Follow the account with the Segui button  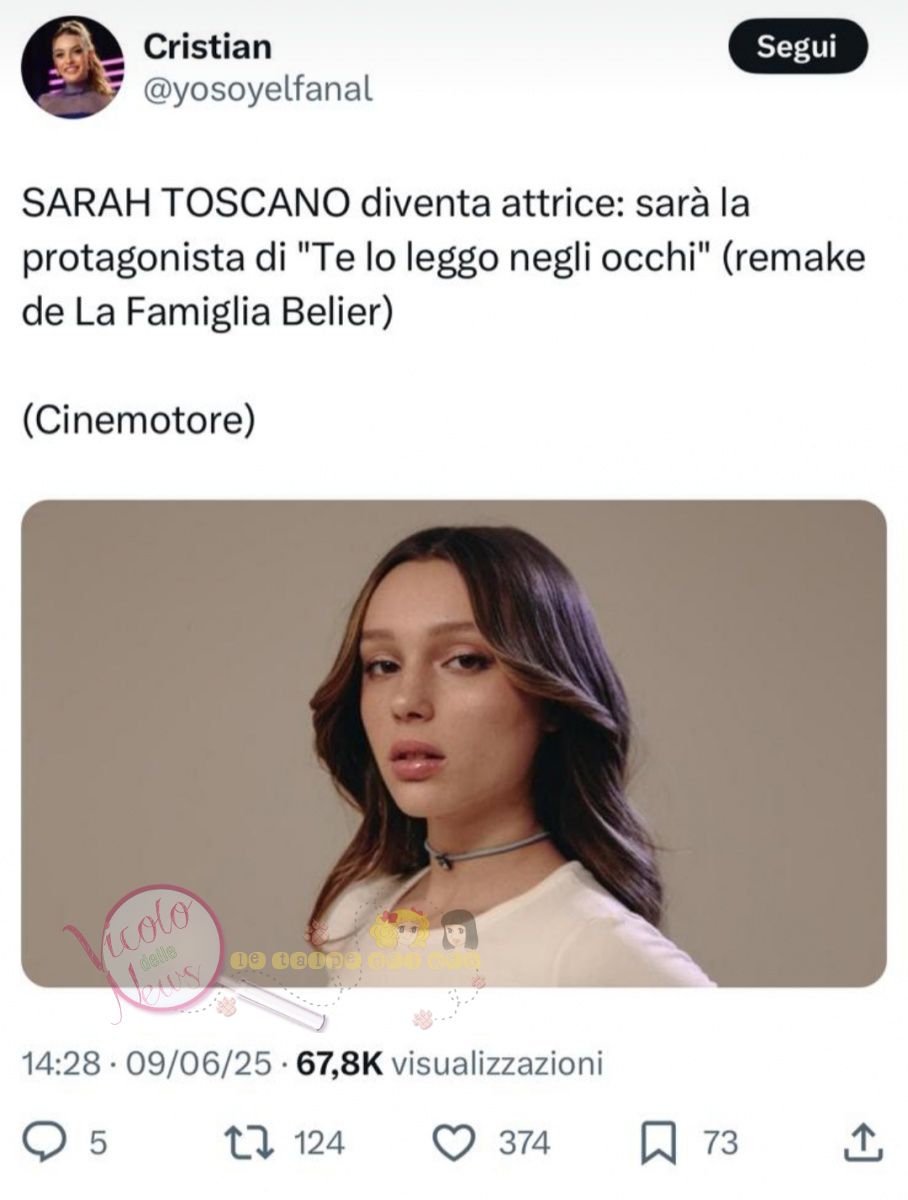(x=797, y=46)
